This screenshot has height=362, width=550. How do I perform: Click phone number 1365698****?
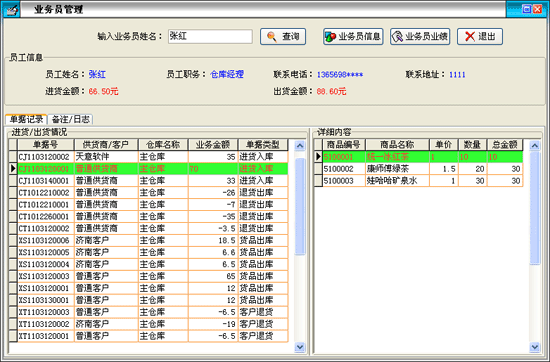tap(340, 75)
